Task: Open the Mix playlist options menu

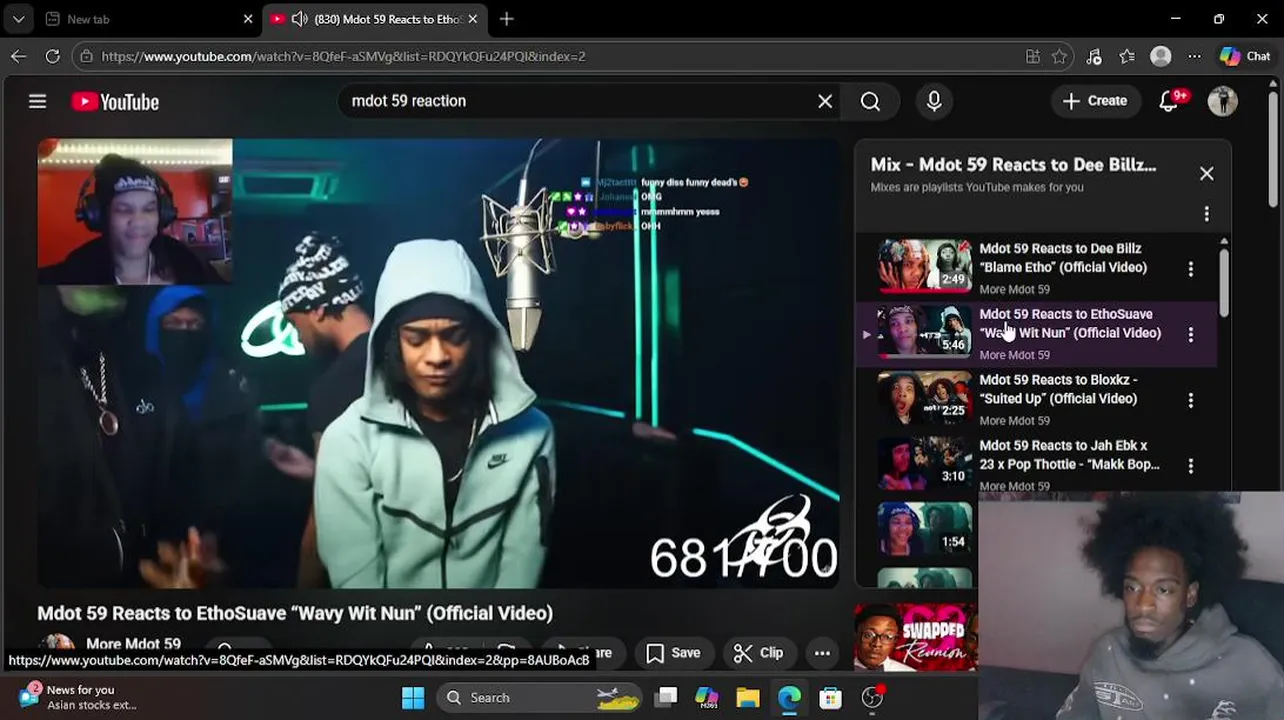Action: tap(1206, 214)
